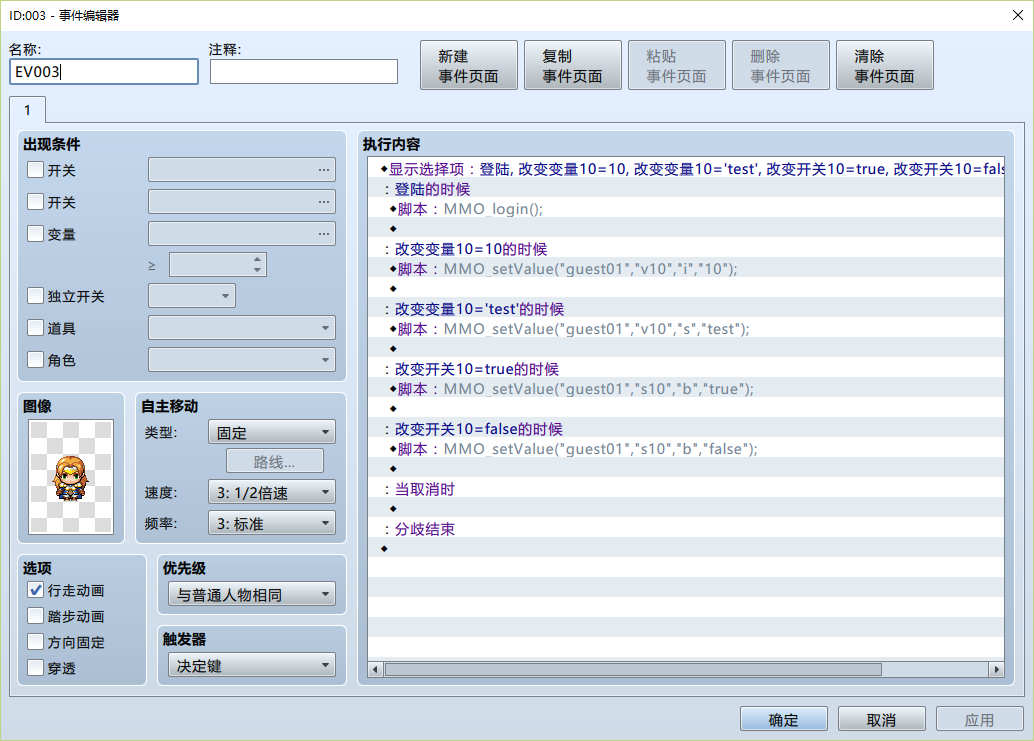1034x741 pixels.
Task: Select the MMO_login() script command line
Action: (x=686, y=209)
